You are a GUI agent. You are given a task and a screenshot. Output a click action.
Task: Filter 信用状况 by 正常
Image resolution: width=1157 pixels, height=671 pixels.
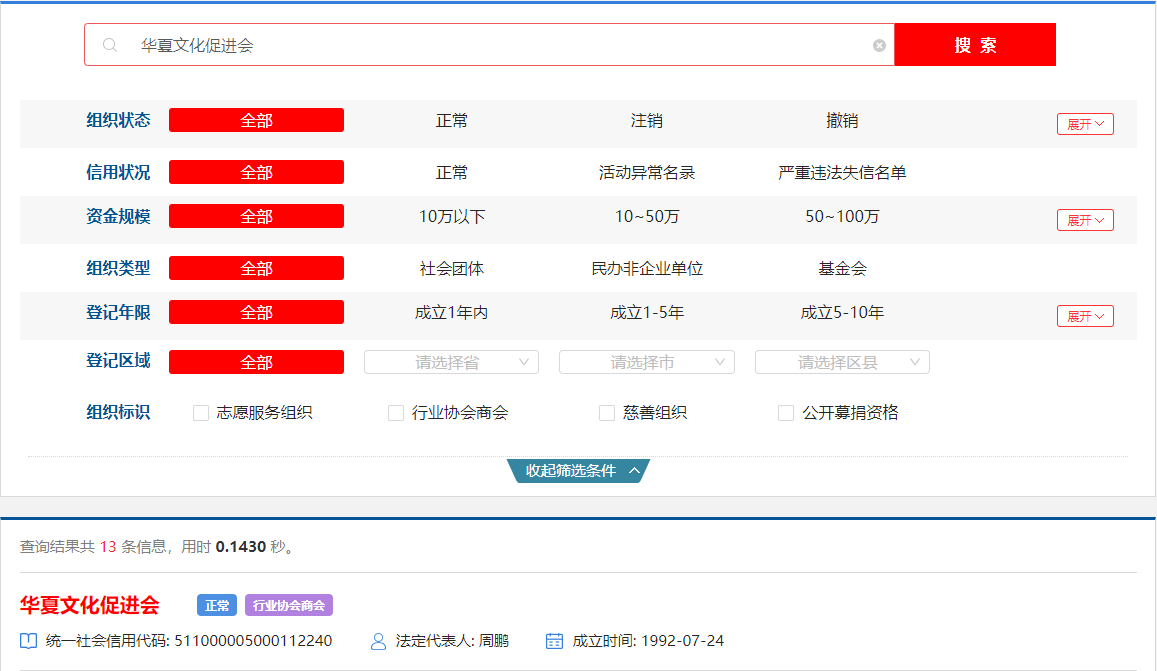(x=452, y=172)
